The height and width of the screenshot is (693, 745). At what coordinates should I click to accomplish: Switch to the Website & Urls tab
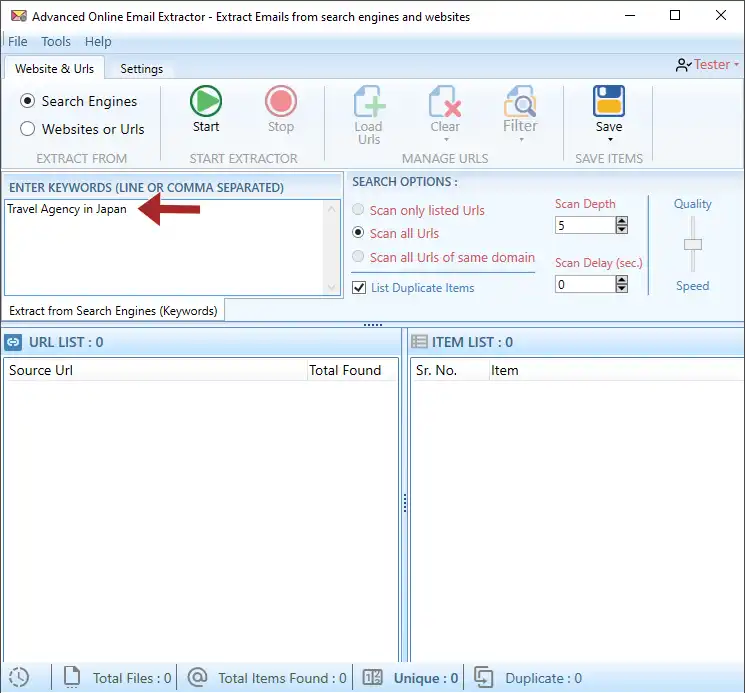[54, 69]
